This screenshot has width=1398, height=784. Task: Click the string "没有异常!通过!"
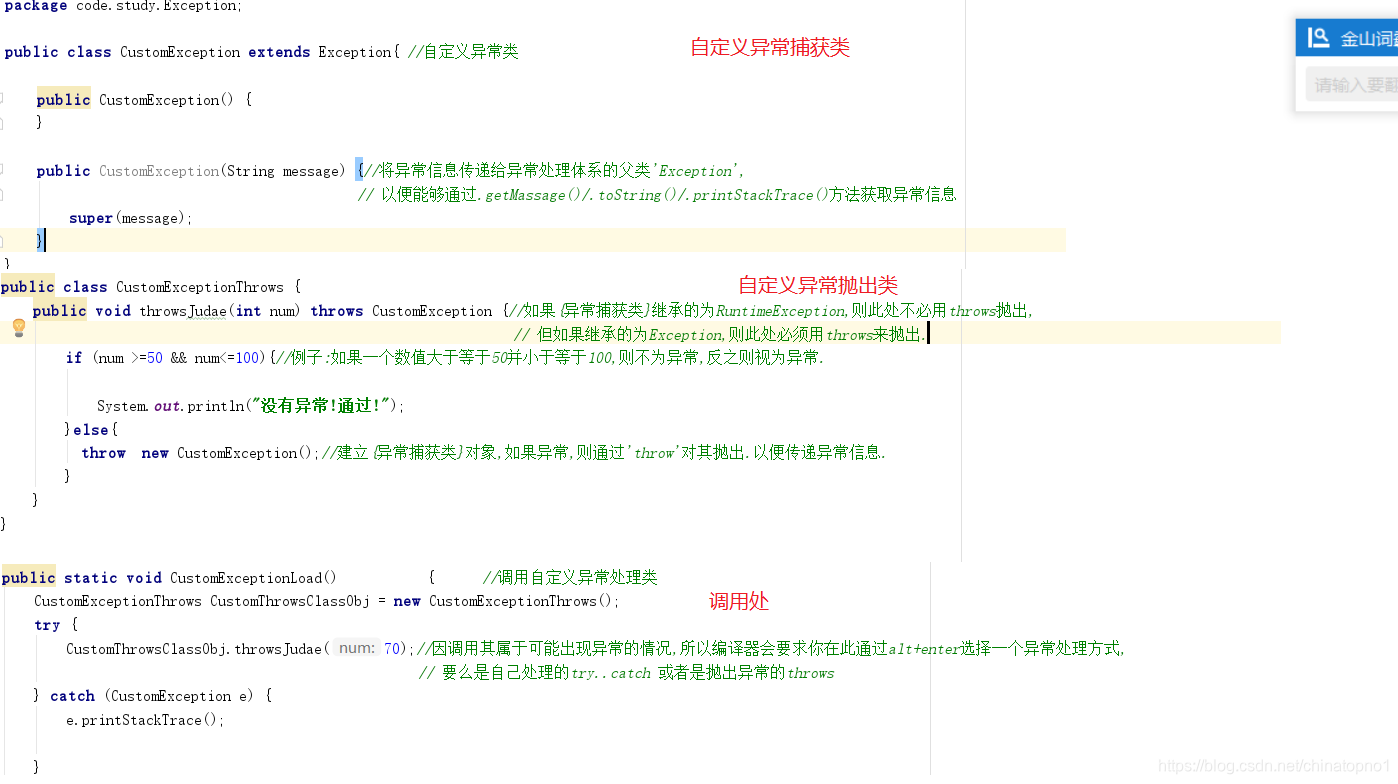[320, 406]
